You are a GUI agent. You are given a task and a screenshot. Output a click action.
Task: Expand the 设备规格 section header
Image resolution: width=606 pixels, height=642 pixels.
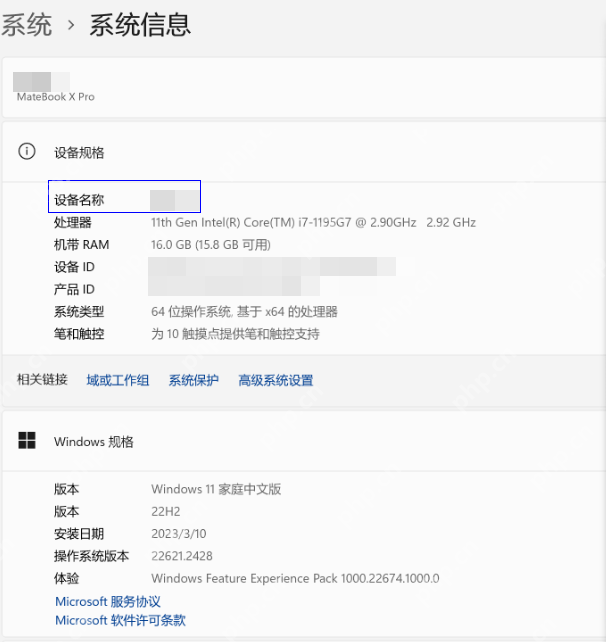coord(304,152)
